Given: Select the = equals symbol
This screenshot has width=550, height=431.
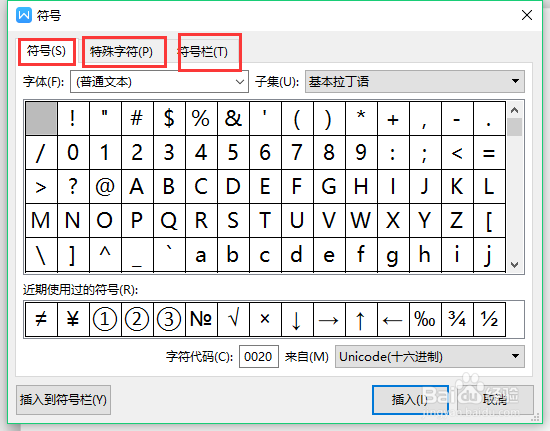Looking at the screenshot, I should [x=489, y=153].
